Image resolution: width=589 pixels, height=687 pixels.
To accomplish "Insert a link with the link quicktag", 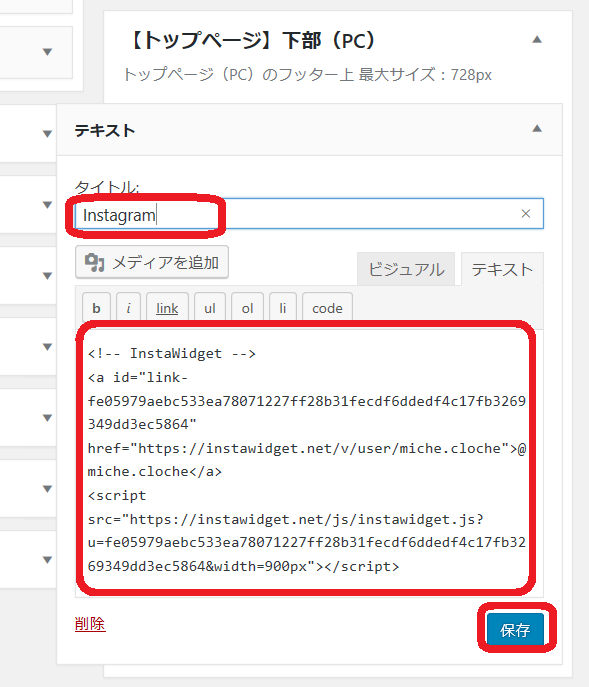I will click(167, 308).
